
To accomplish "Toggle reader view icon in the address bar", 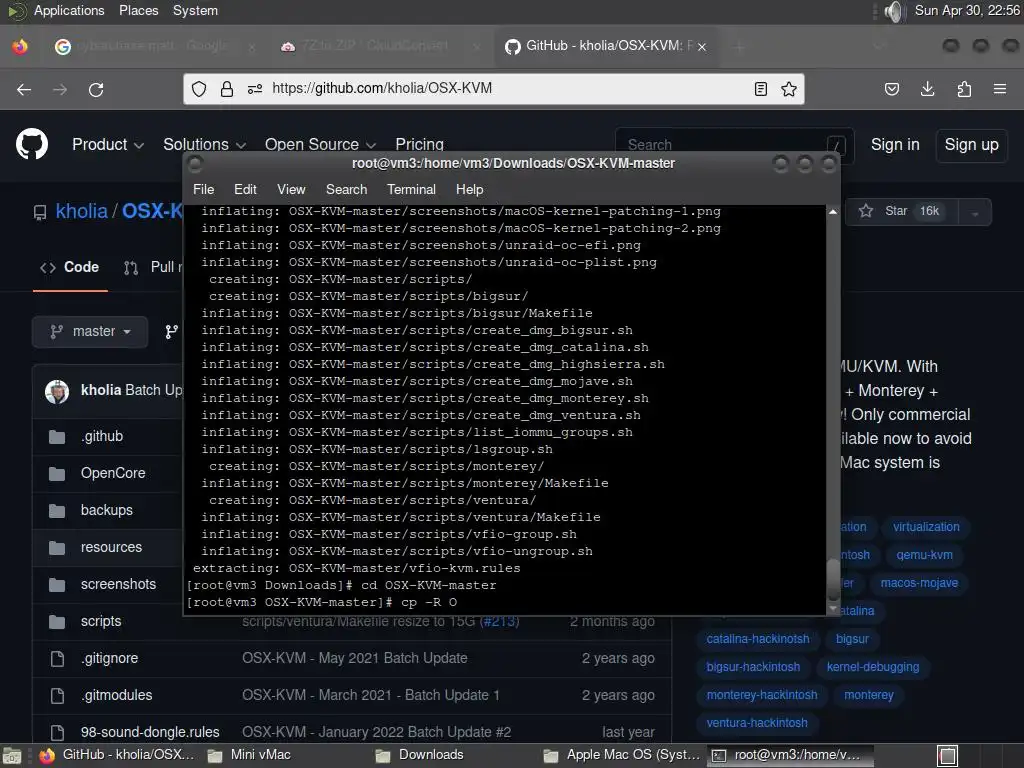I will point(760,89).
